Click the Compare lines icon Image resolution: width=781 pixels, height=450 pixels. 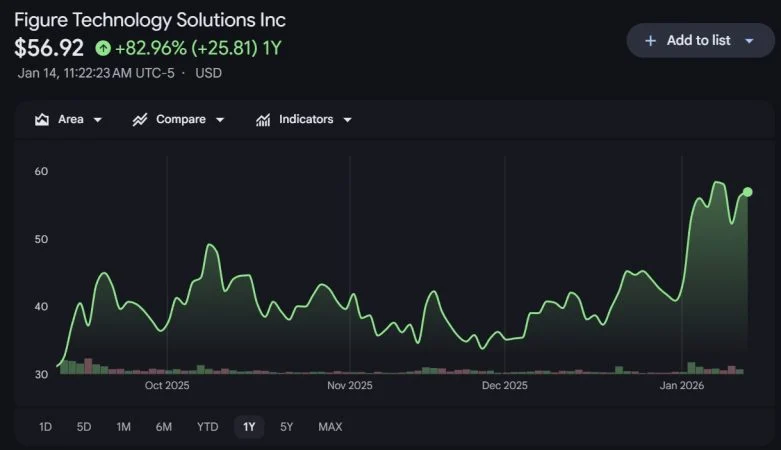(140, 120)
